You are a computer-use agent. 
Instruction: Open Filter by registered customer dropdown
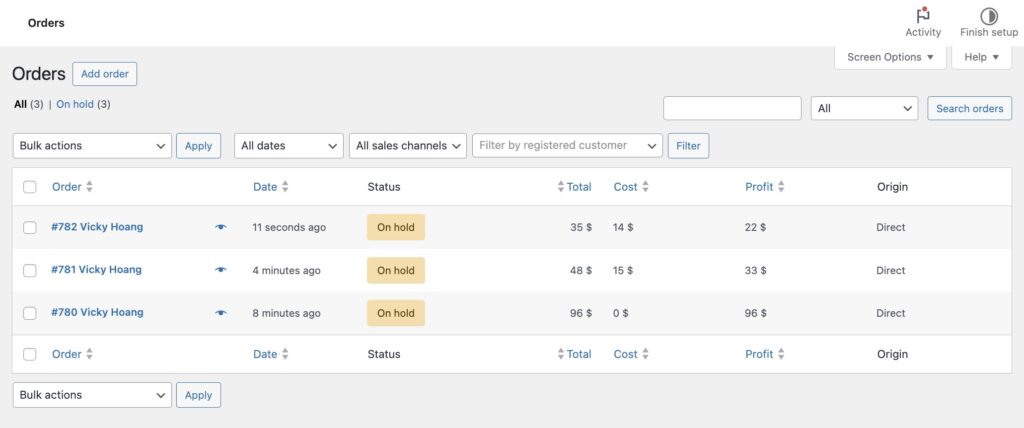(568, 146)
